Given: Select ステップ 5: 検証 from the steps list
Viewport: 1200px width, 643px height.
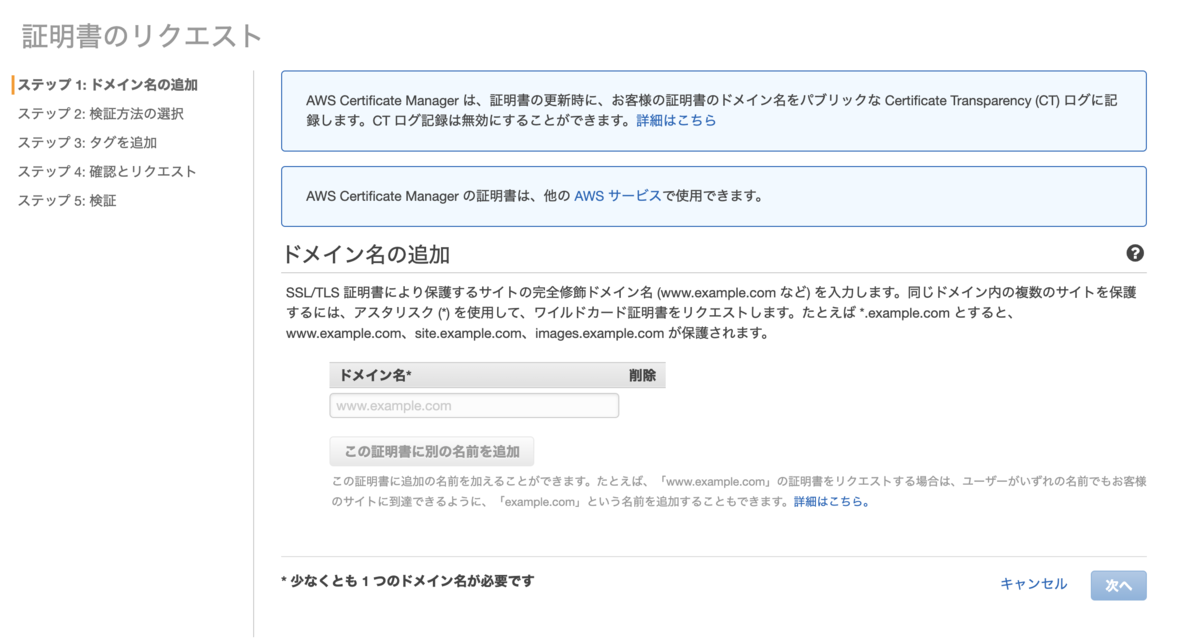Looking at the screenshot, I should click(x=71, y=199).
